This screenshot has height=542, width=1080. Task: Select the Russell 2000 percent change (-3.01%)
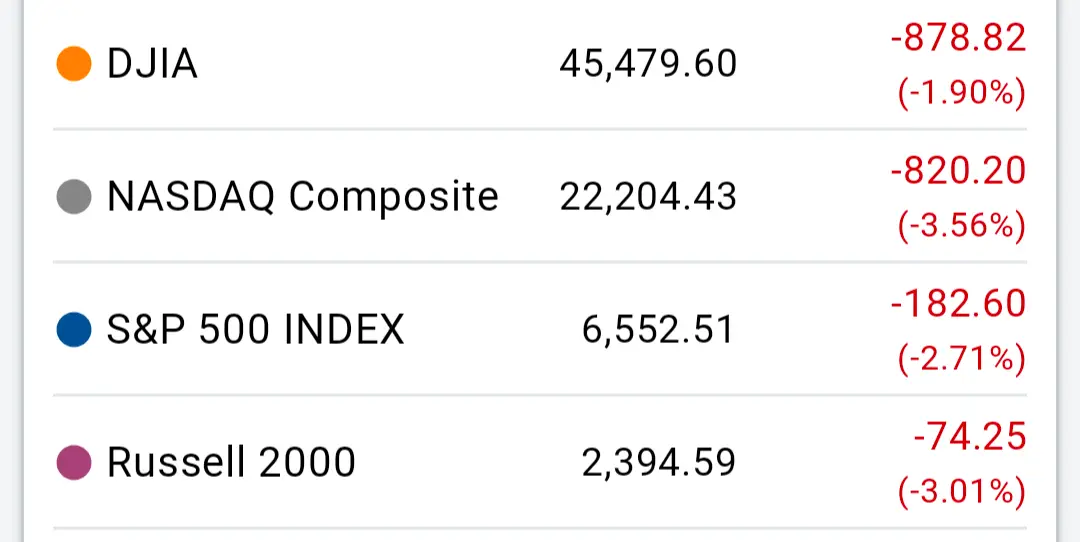tap(962, 491)
